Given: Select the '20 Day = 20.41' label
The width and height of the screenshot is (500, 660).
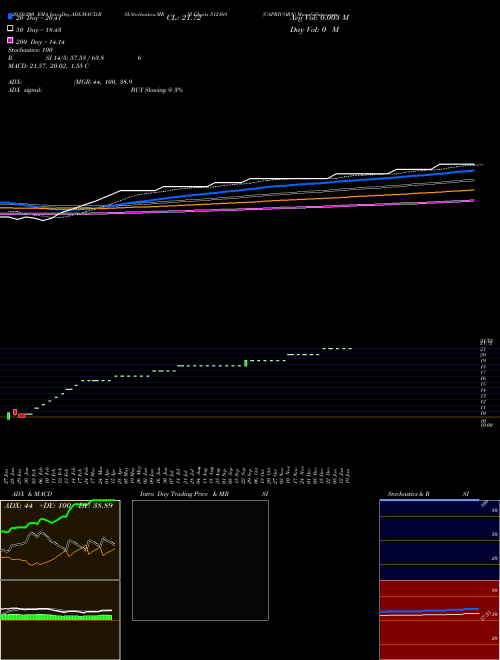Looking at the screenshot, I should click(39, 18).
